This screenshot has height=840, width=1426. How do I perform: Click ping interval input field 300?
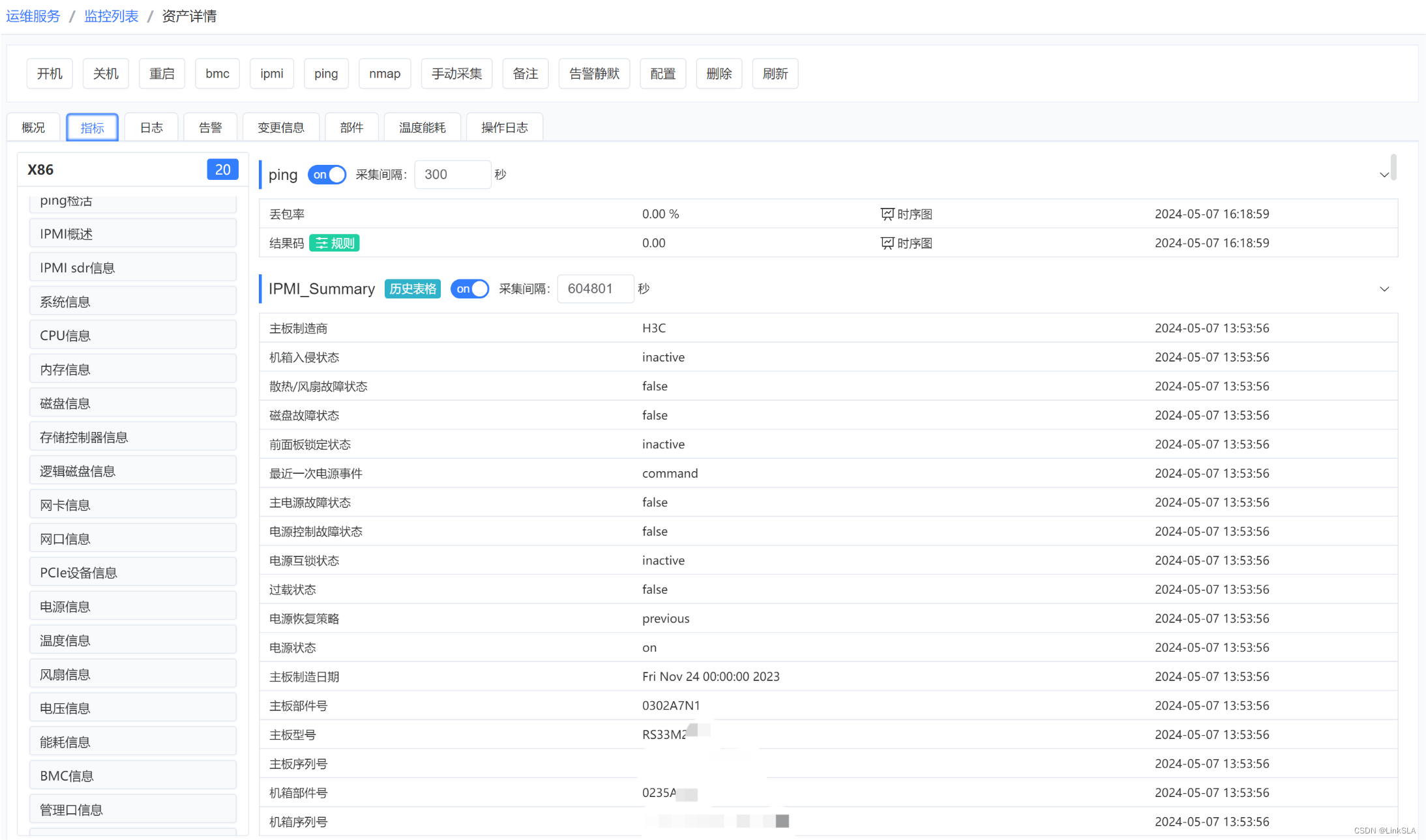pos(452,175)
